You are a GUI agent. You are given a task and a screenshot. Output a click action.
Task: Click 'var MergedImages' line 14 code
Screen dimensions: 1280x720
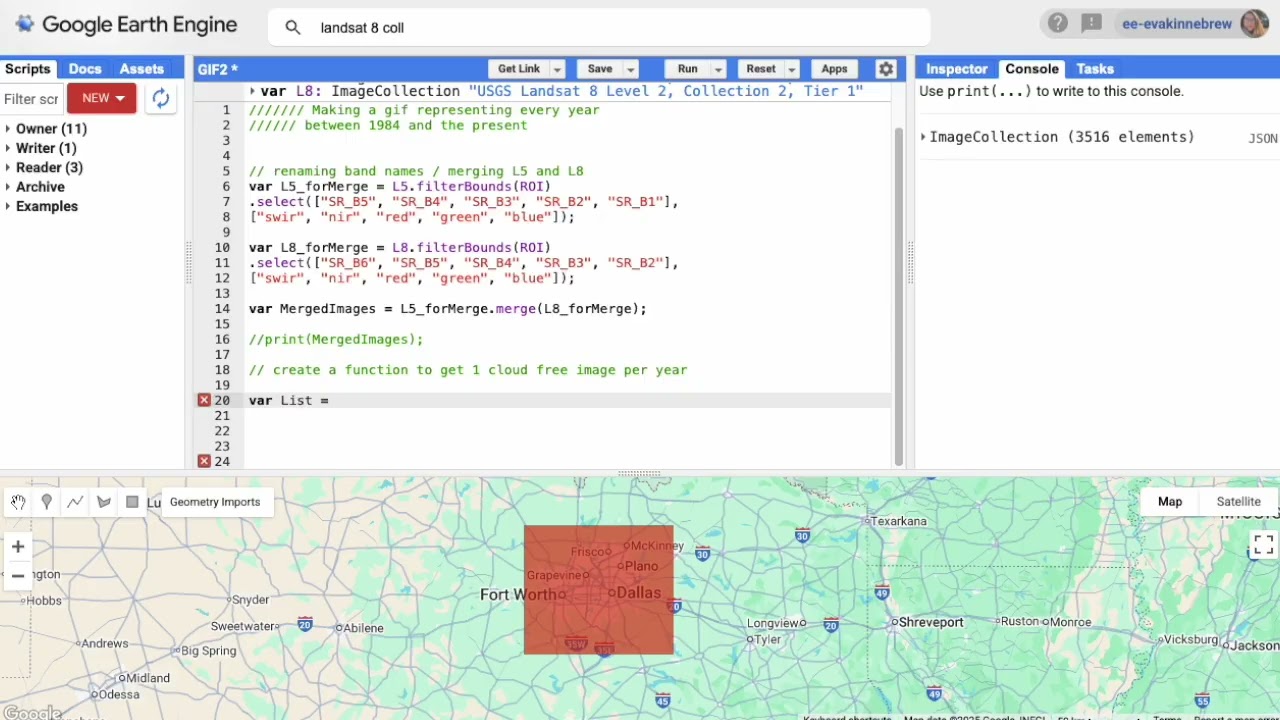[447, 309]
